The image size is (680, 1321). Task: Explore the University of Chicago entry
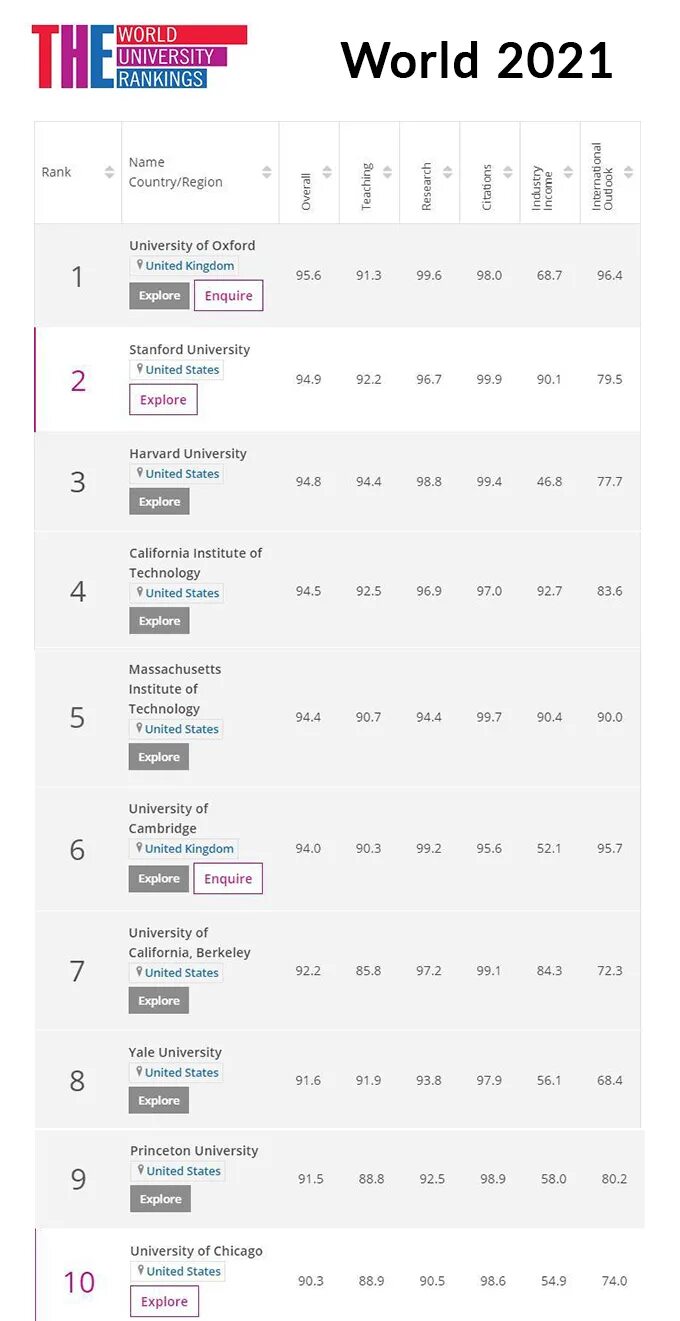pyautogui.click(x=164, y=1301)
